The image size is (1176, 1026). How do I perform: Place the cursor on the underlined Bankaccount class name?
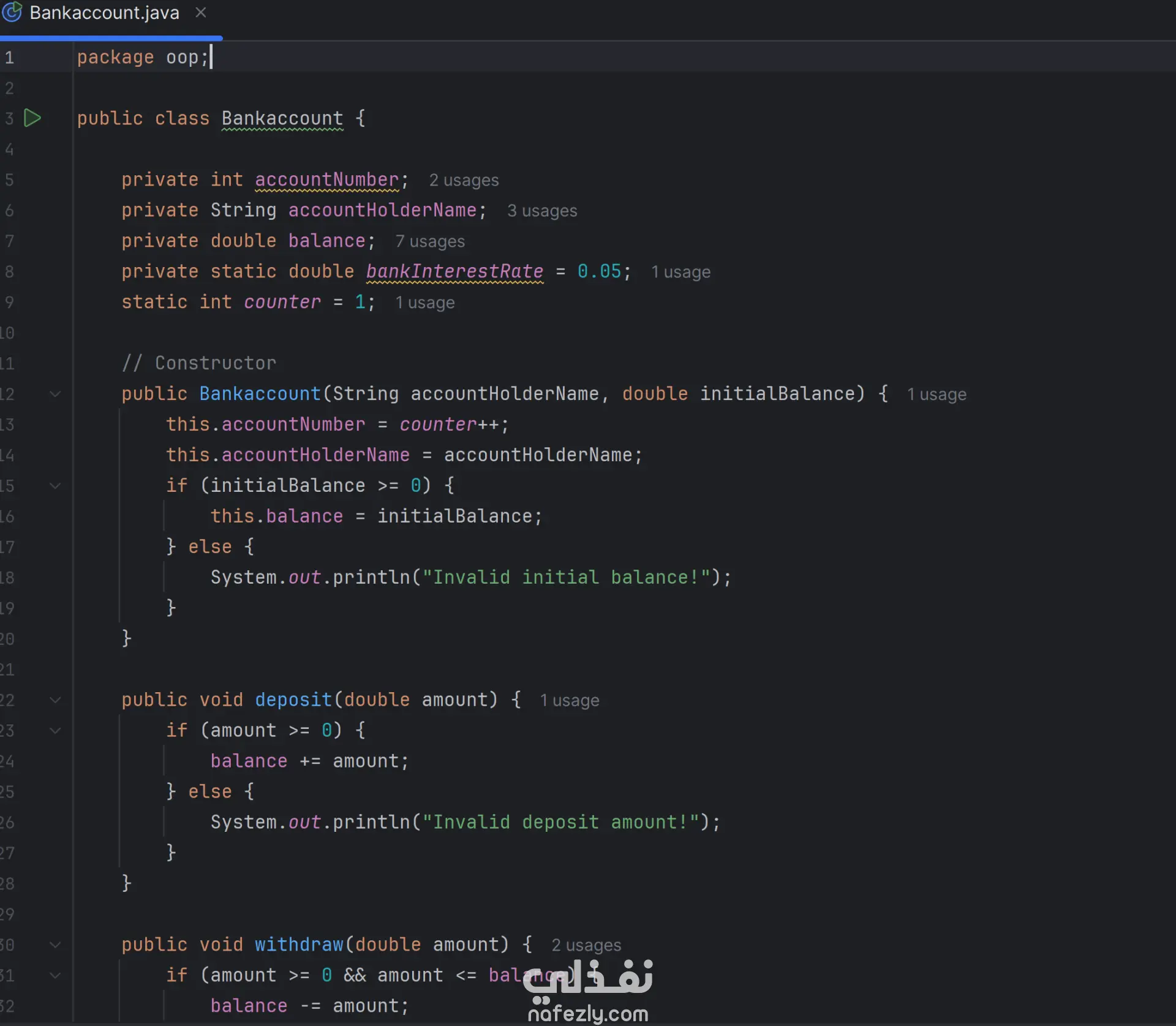(x=282, y=118)
